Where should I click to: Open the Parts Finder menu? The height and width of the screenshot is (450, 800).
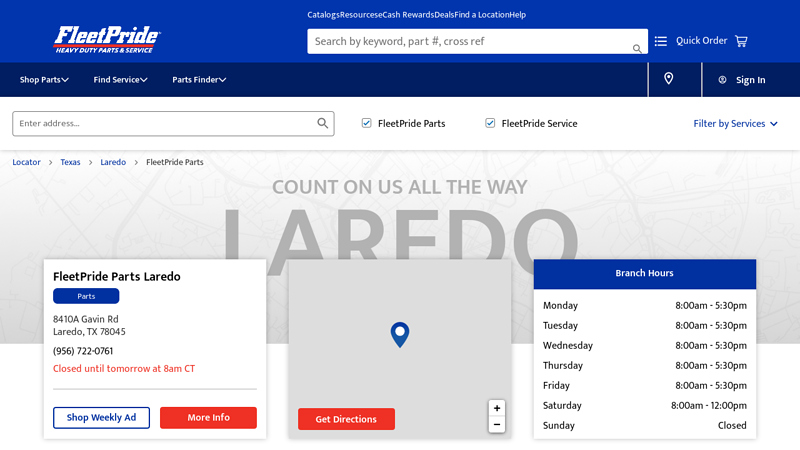(x=199, y=80)
